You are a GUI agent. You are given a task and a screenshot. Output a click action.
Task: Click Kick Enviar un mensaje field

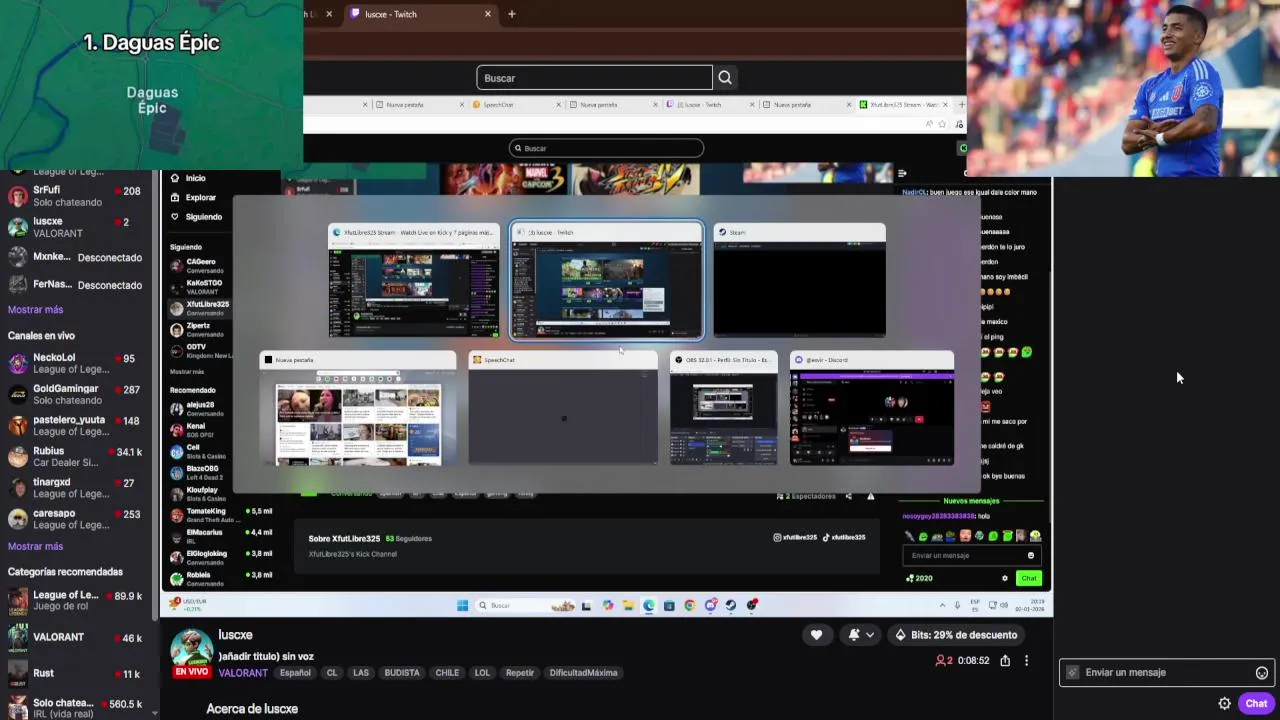pos(971,555)
